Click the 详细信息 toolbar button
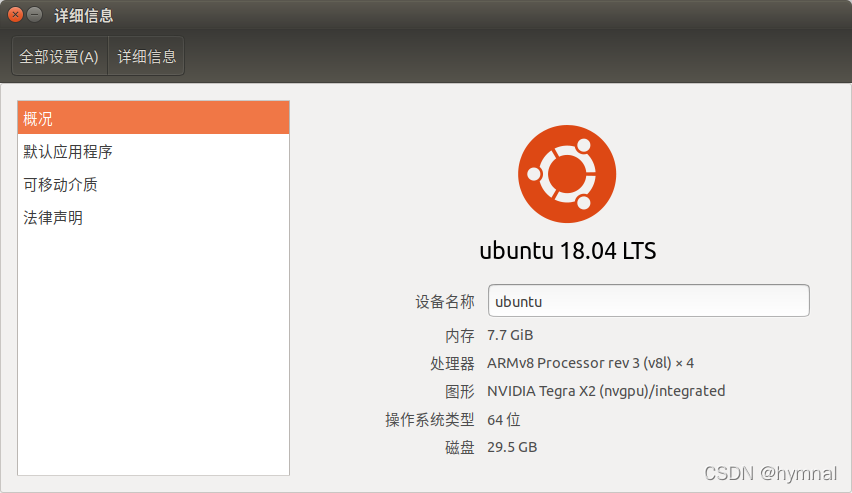Viewport: 852px width, 493px height. (147, 56)
